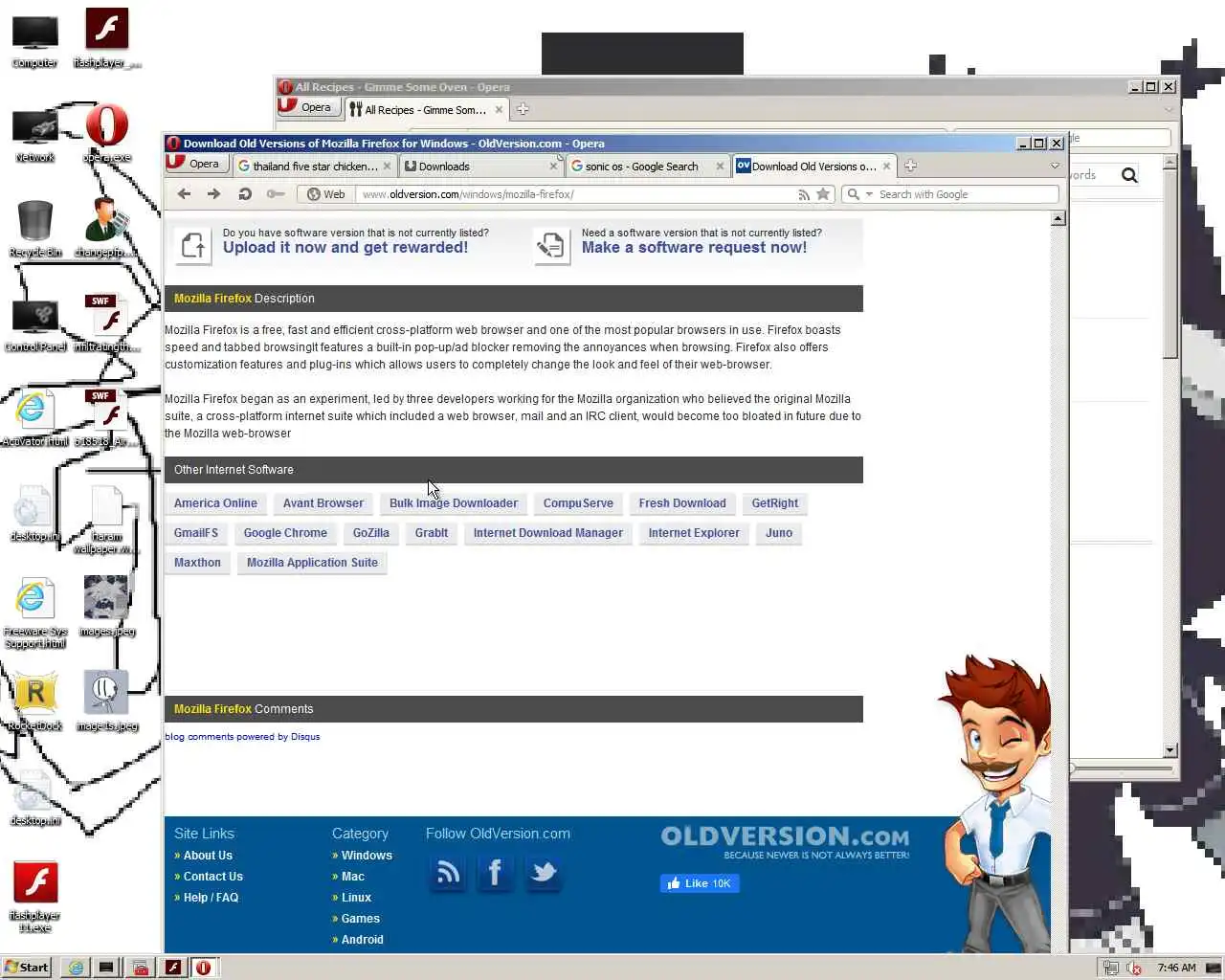Open the About Us footer link
Viewport: 1225px width, 980px height.
pyautogui.click(x=208, y=856)
